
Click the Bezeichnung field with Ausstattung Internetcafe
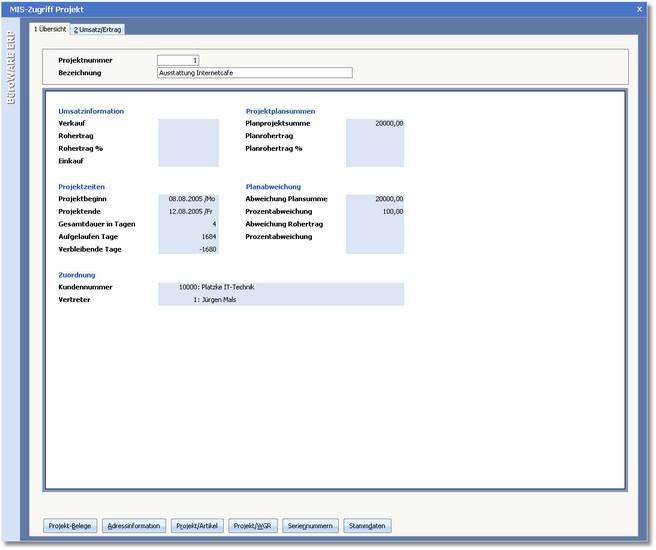(x=255, y=73)
